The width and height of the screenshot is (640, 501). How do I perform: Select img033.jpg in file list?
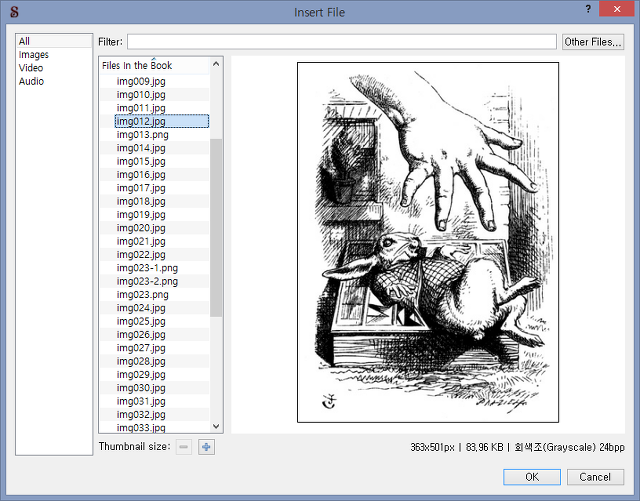[141, 428]
